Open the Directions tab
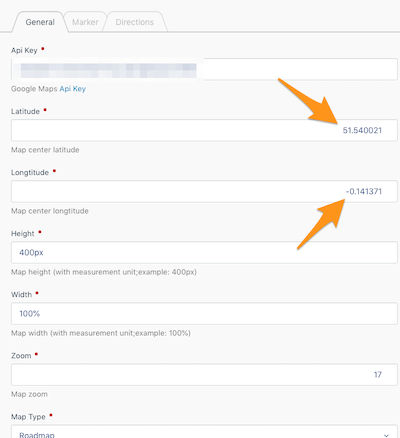400x438 pixels. [135, 22]
